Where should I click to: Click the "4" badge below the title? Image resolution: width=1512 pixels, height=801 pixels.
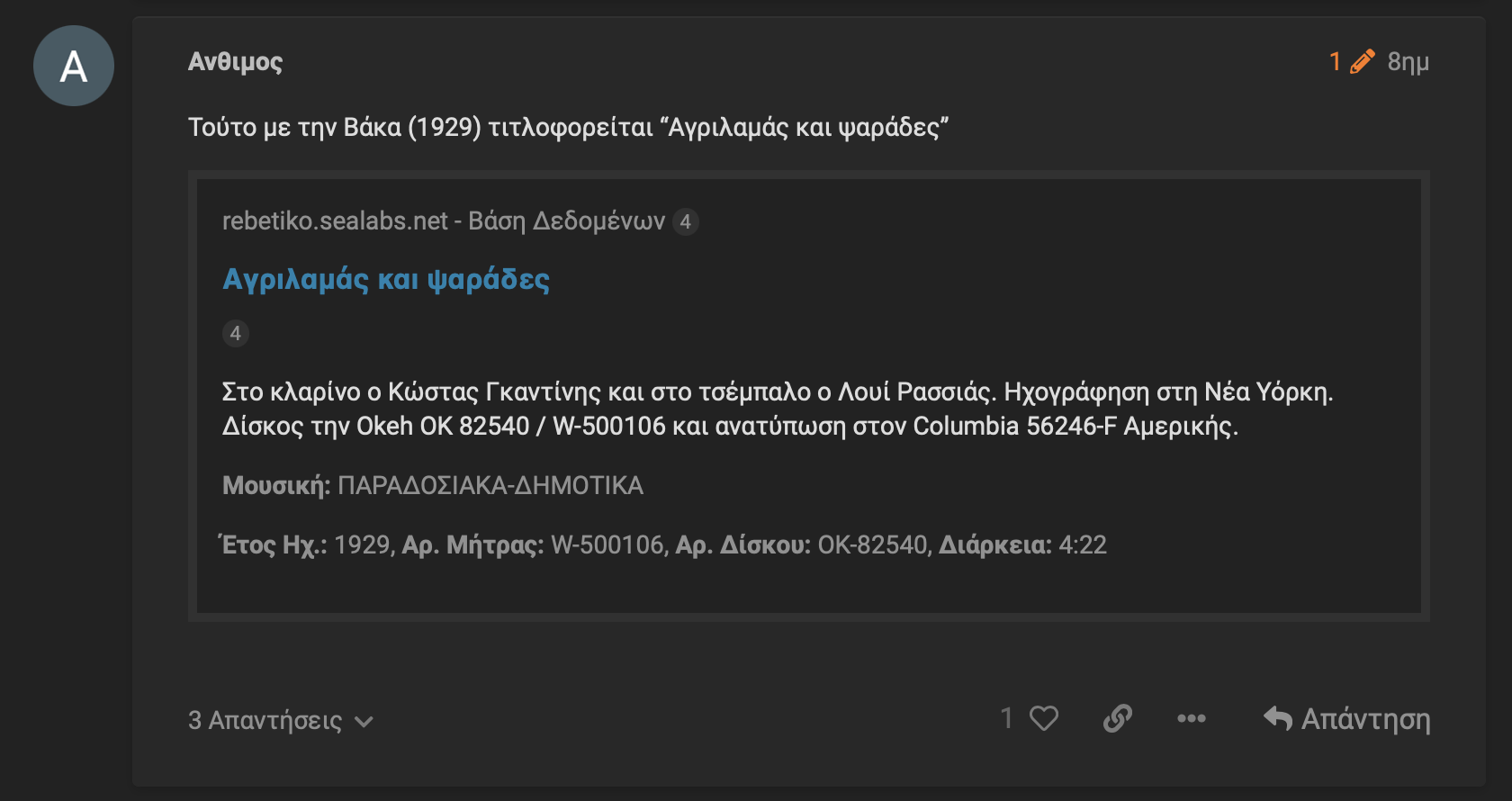coord(236,334)
